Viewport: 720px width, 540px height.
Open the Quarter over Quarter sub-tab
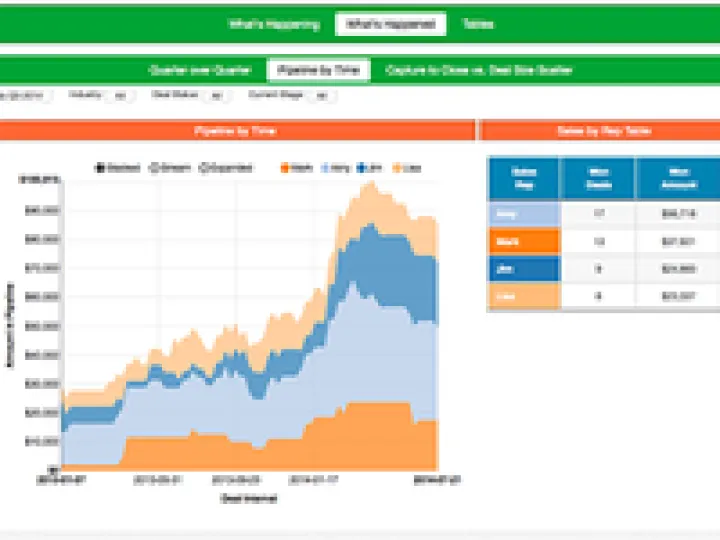tap(200, 70)
